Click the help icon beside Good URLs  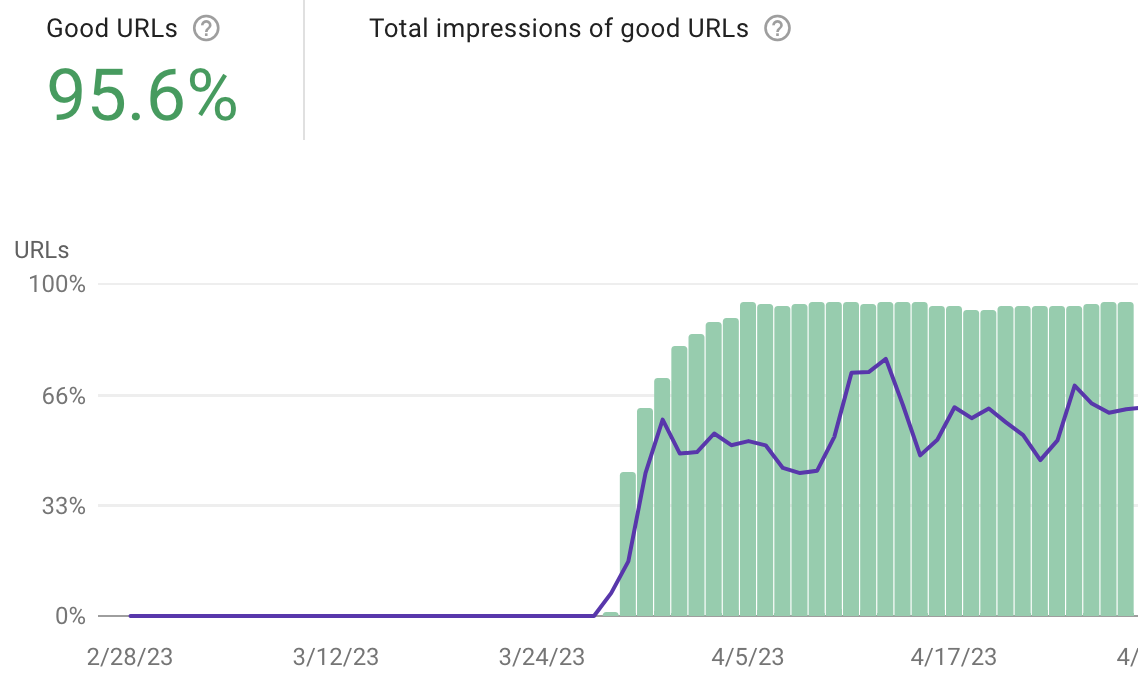[x=206, y=29]
